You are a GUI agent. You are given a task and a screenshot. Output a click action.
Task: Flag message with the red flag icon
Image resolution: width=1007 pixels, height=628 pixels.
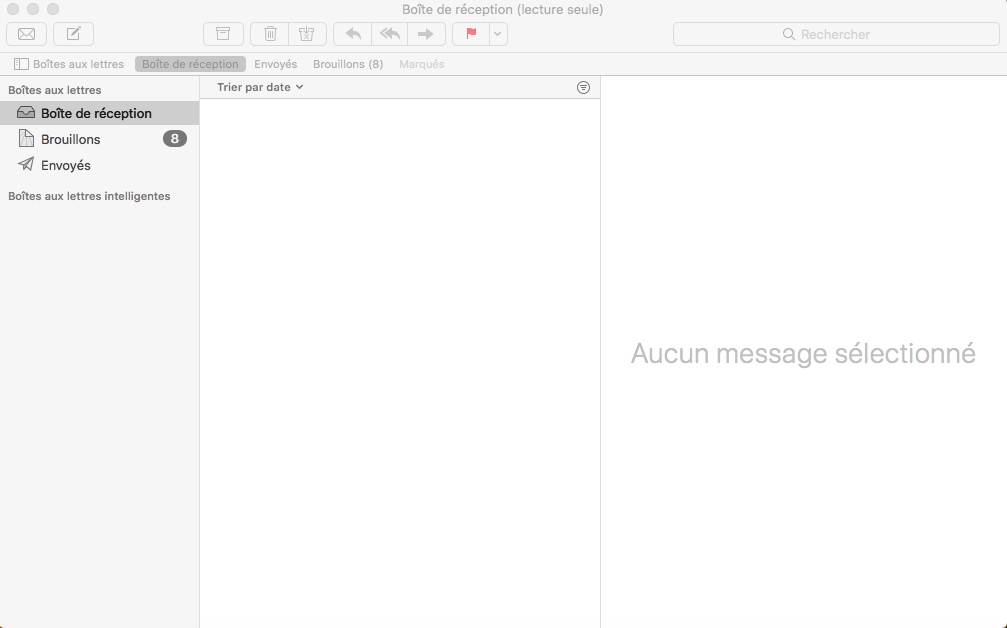coord(471,34)
